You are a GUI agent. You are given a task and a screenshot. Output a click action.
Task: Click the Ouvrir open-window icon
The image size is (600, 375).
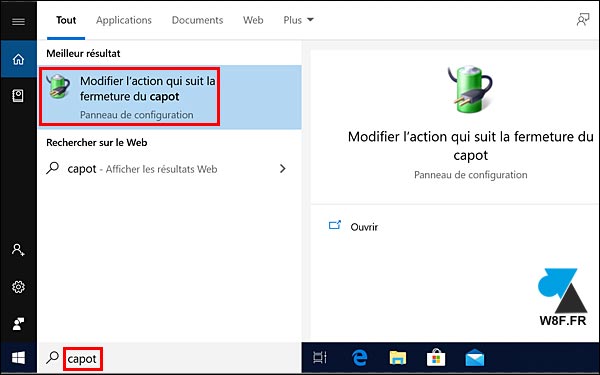coord(335,225)
